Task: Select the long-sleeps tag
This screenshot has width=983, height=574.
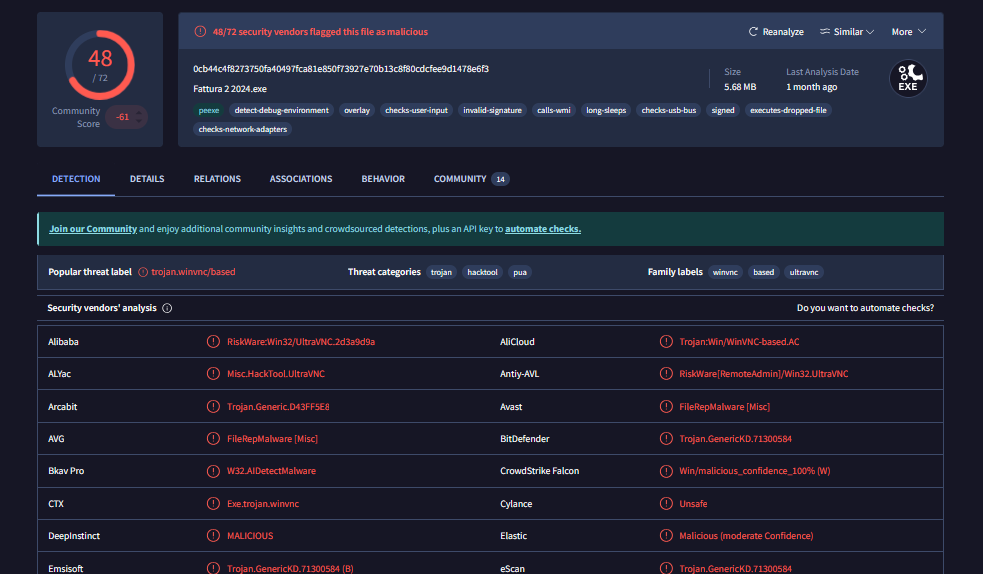Action: point(606,110)
